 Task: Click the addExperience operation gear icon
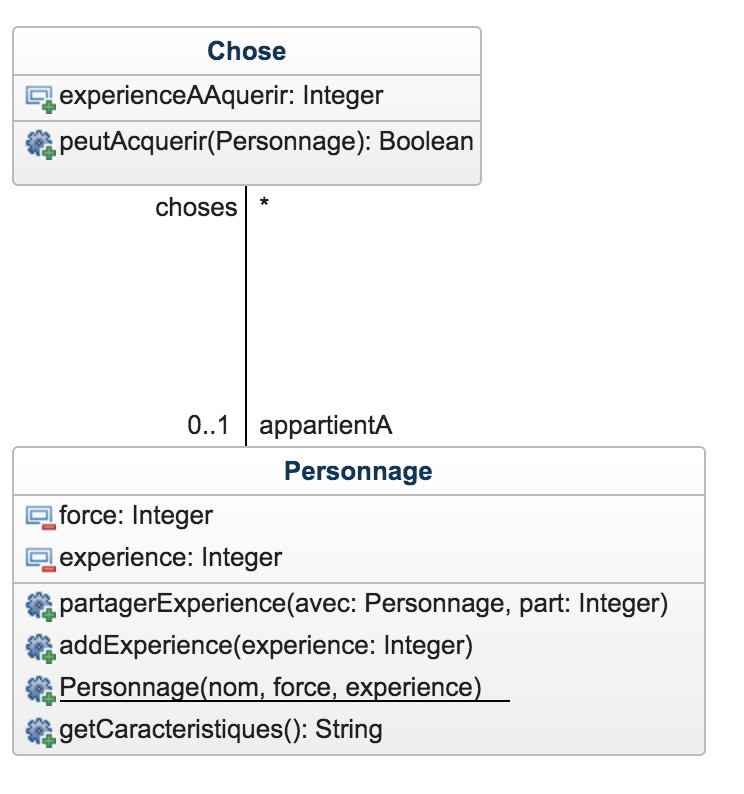pyautogui.click(x=39, y=647)
